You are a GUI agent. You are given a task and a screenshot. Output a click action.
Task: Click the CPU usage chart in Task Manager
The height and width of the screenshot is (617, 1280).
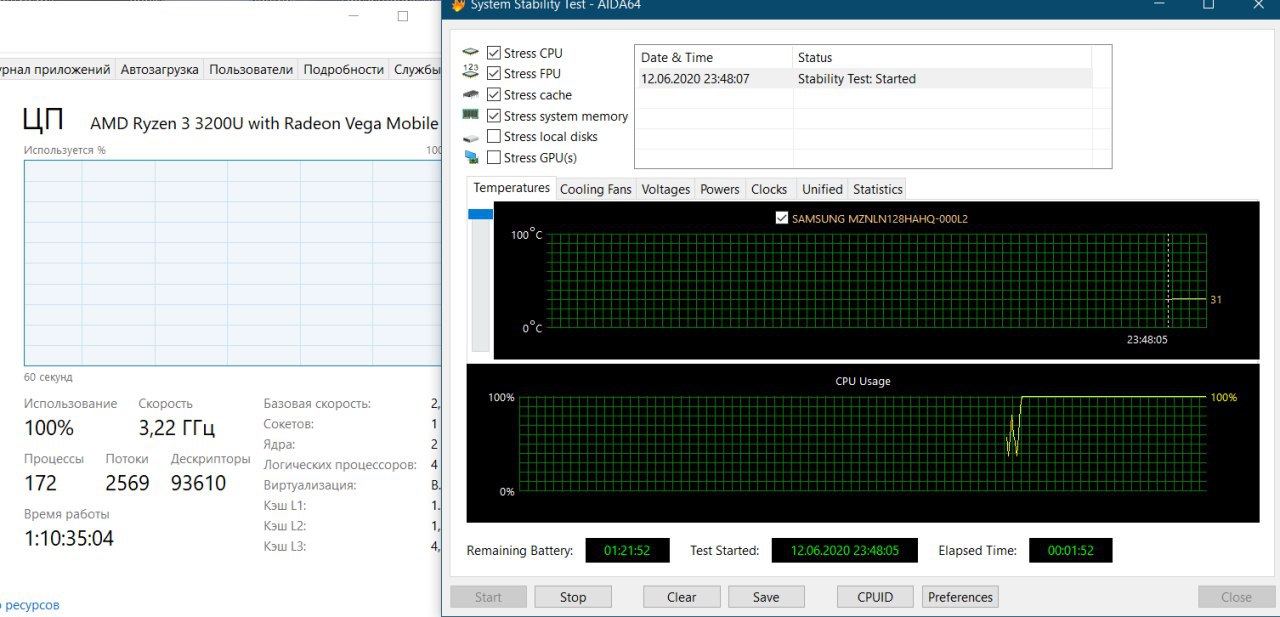tap(233, 263)
